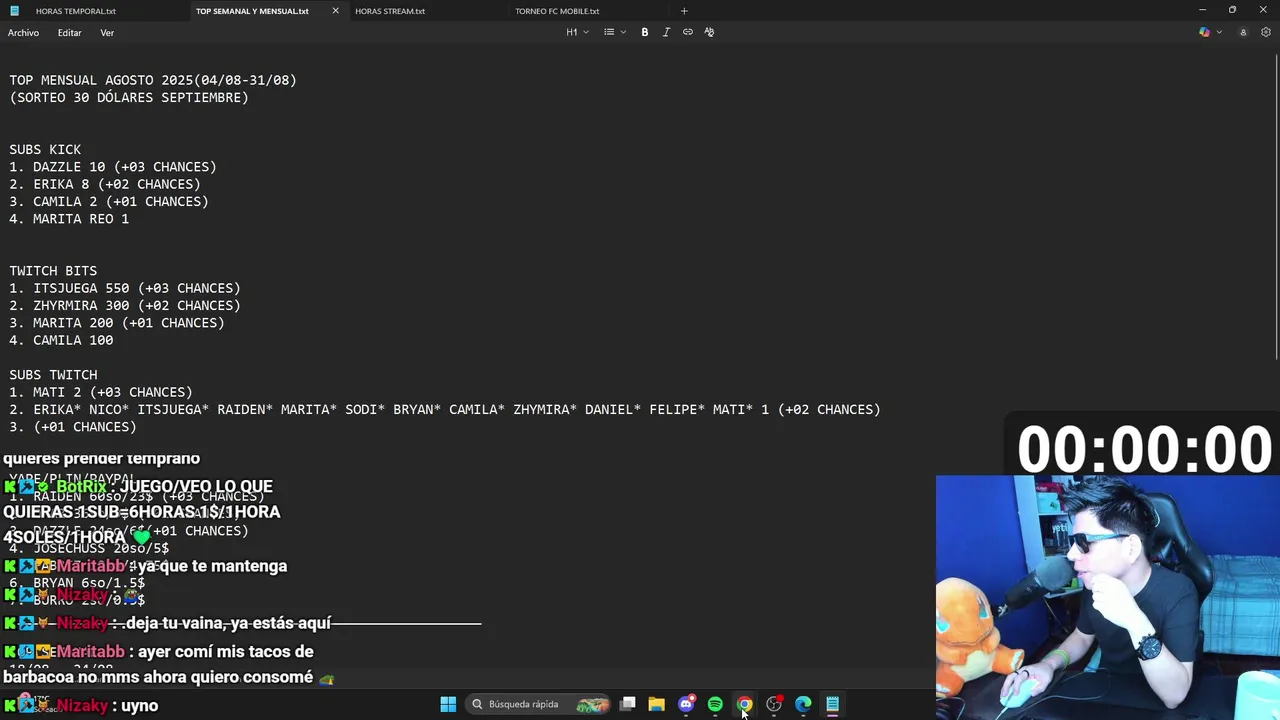Click the line '1. ITSJUEGA 550 (+03 CHANCES)'
The image size is (1280, 720).
coord(125,288)
